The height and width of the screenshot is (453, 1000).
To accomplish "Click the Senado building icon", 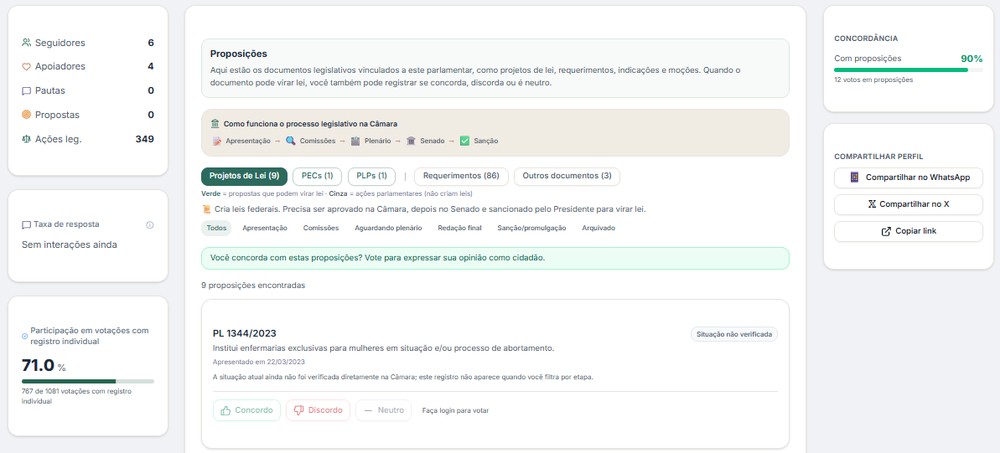I will pos(411,140).
